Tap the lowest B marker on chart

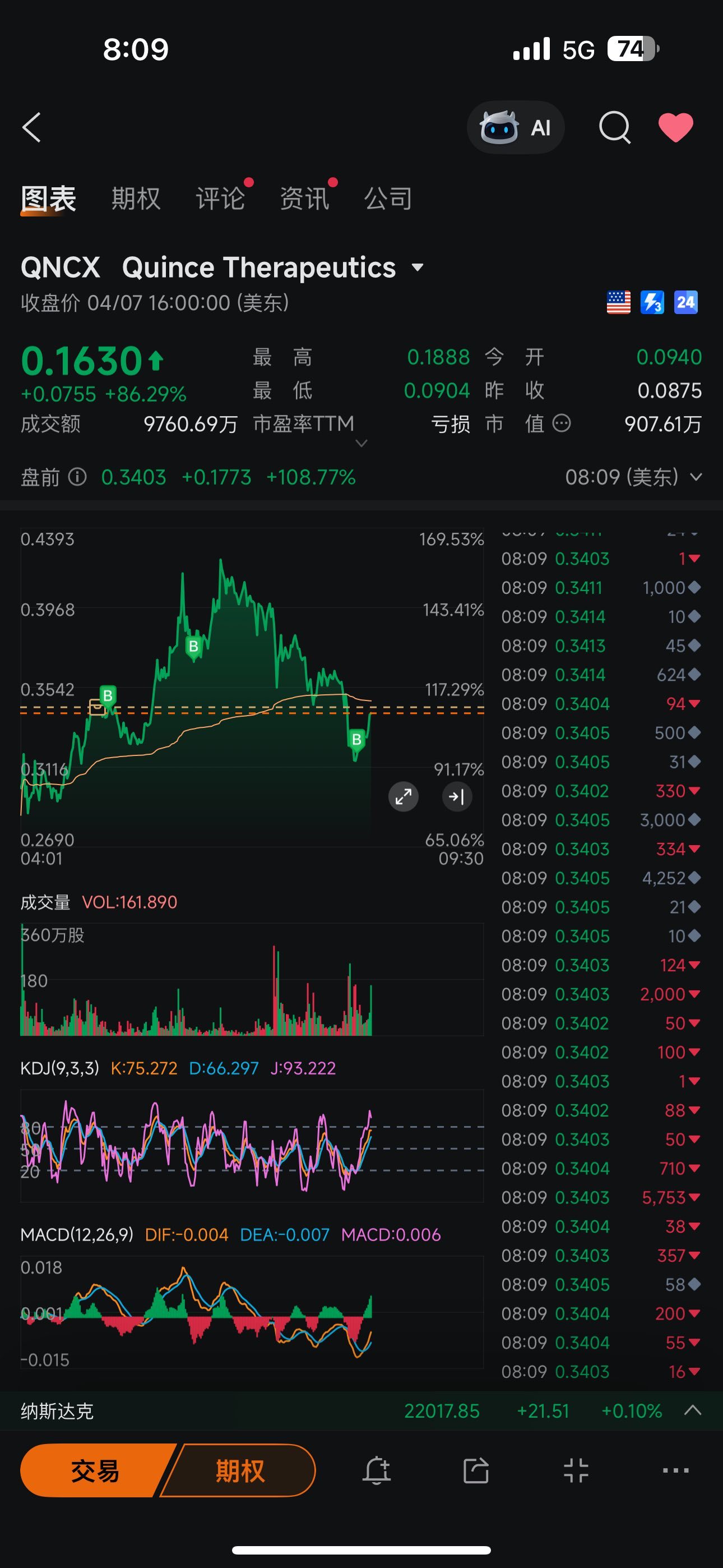pyautogui.click(x=356, y=741)
